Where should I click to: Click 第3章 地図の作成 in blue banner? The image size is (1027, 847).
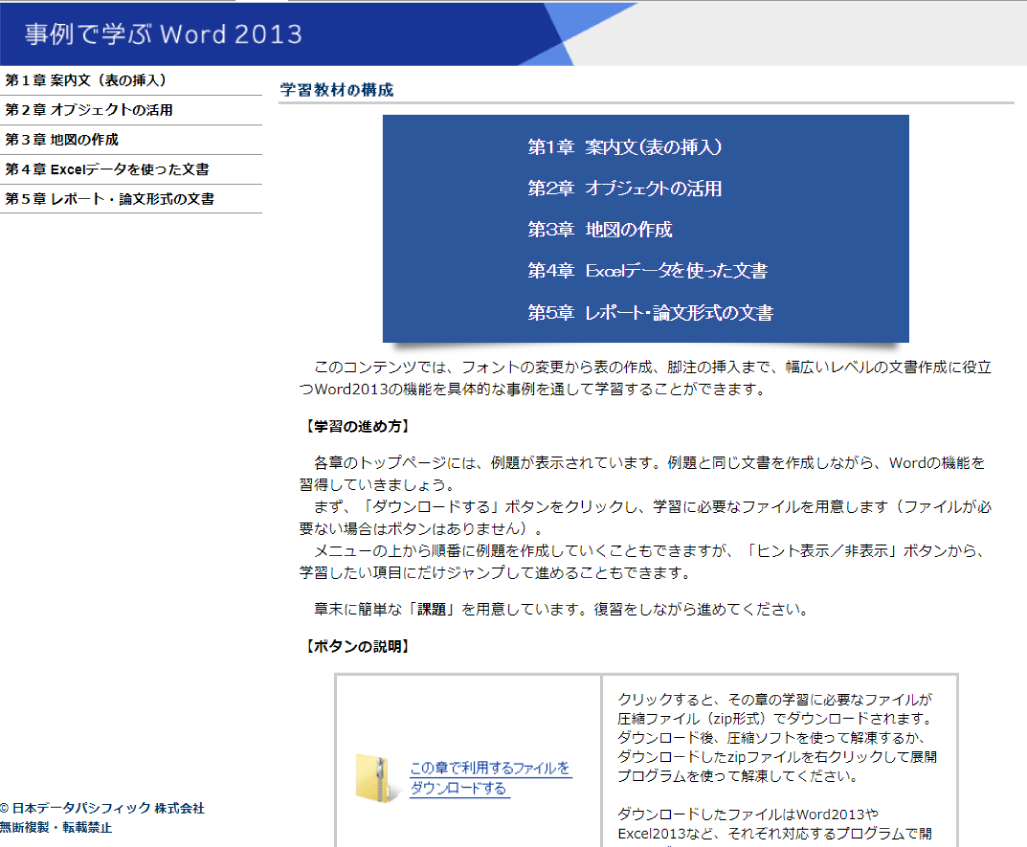600,230
